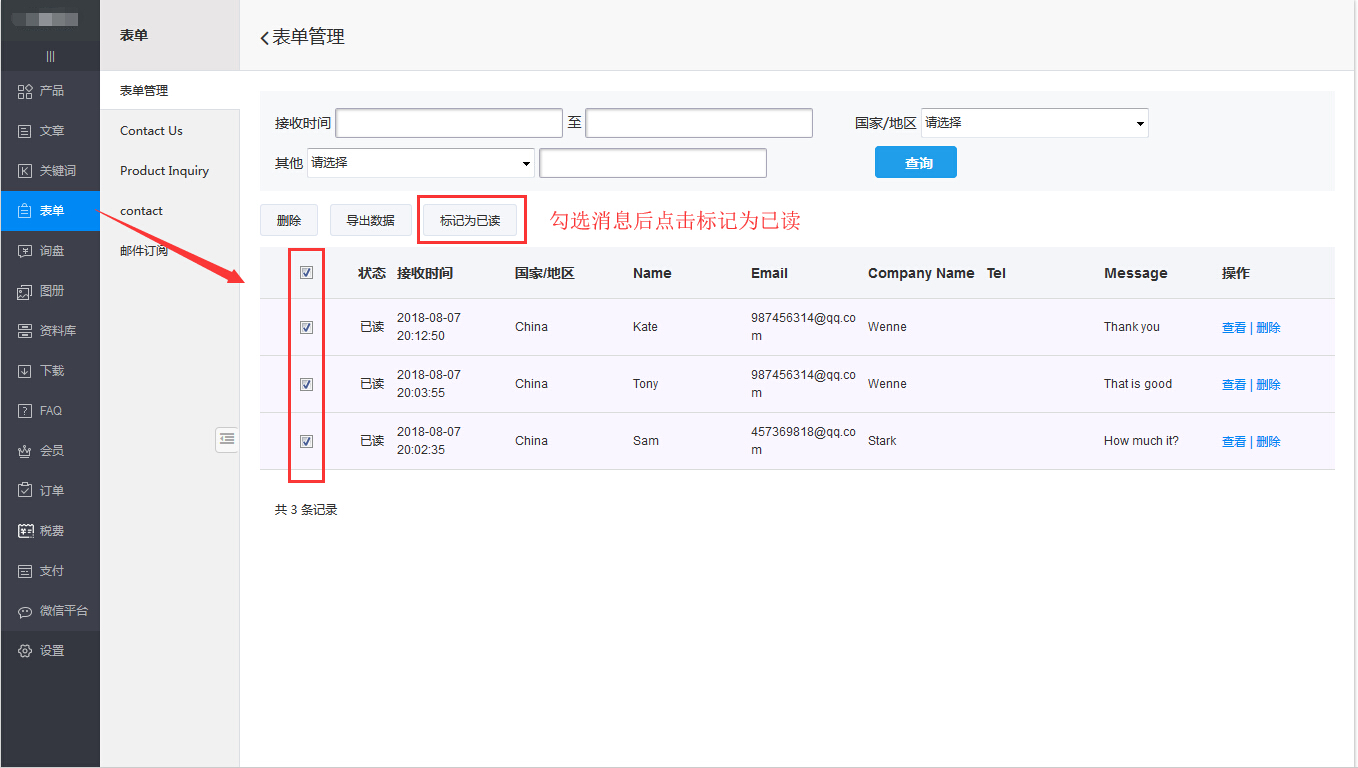
Task: Click the 标记为已读 button
Action: coord(470,220)
